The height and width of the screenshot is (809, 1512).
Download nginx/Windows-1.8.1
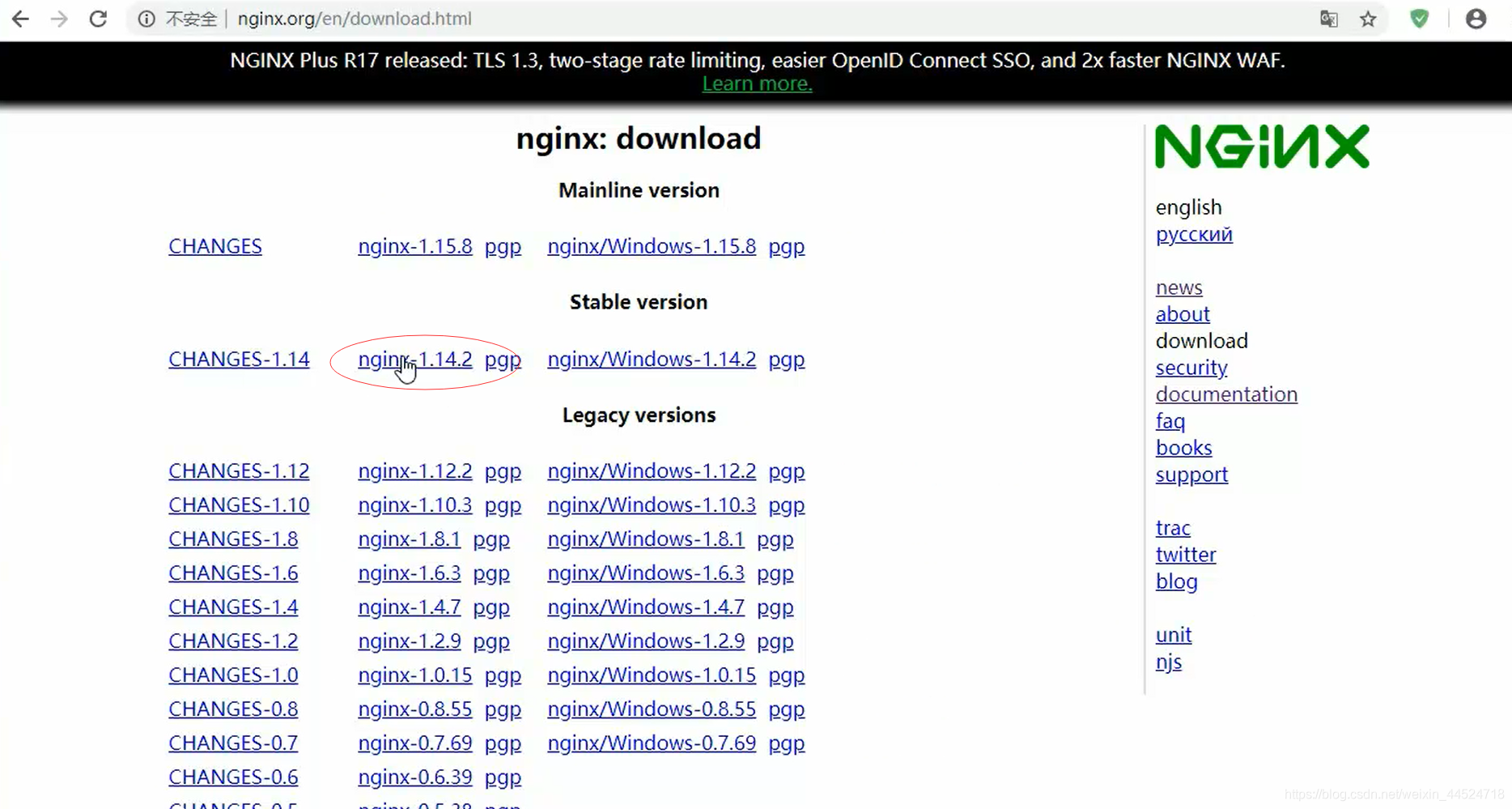coord(646,539)
